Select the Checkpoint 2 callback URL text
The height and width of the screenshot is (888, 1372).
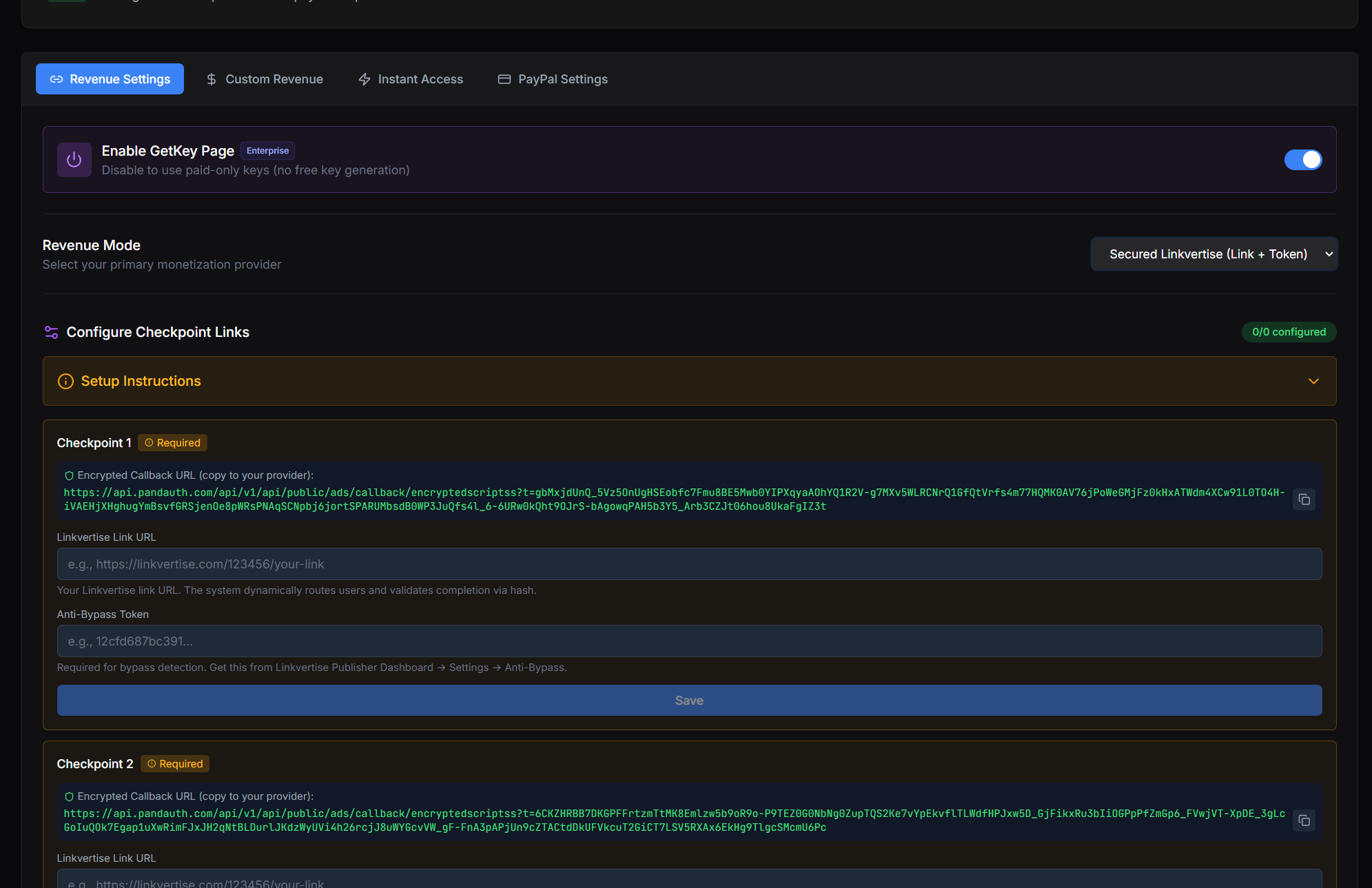click(674, 820)
